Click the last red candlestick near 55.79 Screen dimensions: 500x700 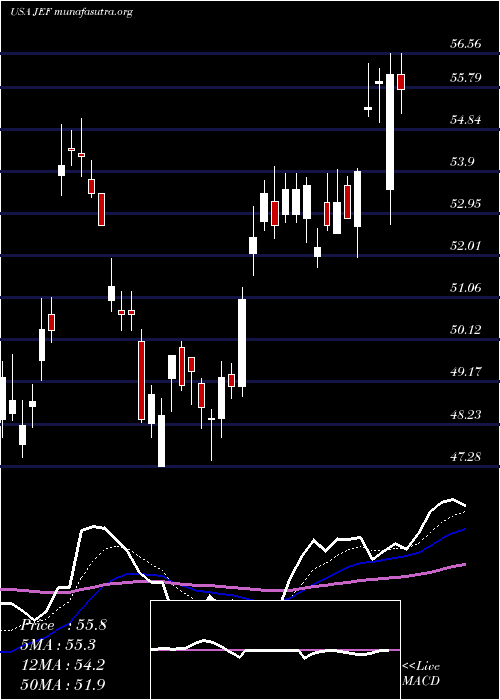(x=401, y=82)
